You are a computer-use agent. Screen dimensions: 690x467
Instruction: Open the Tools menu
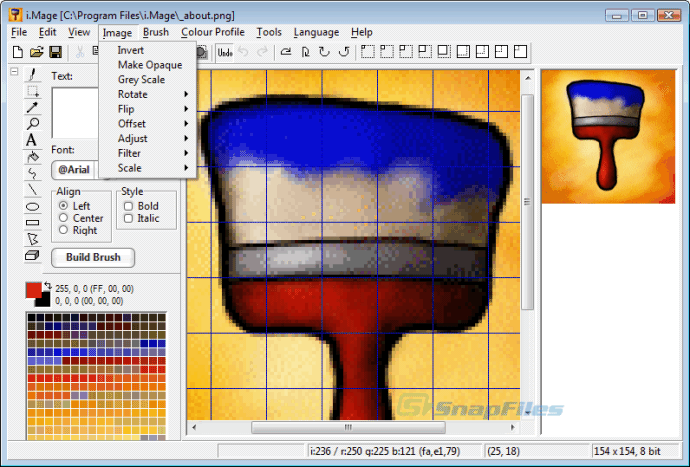coord(269,32)
